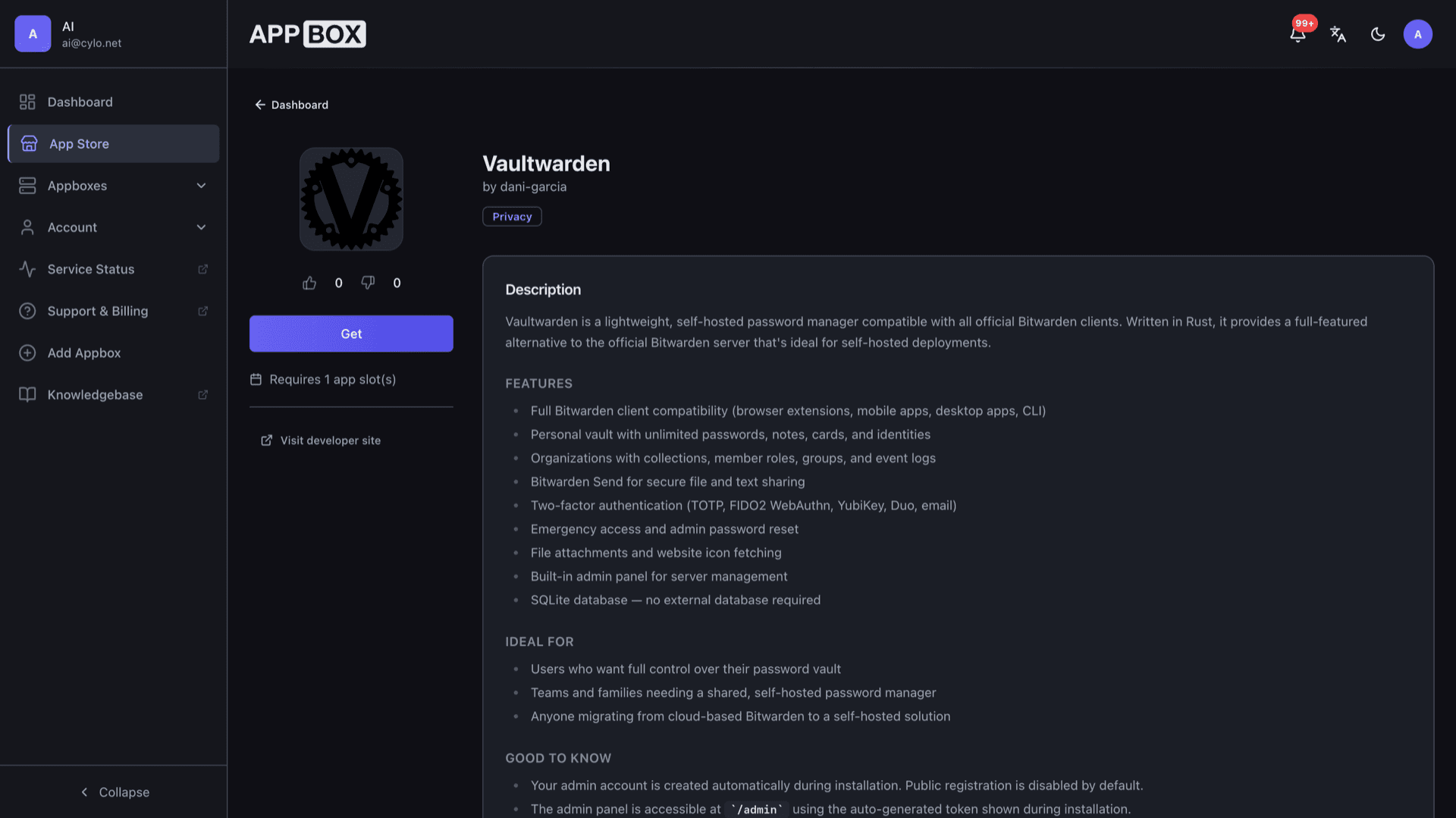
Task: Click the GOOD TO KNOW heading
Action: click(x=558, y=758)
